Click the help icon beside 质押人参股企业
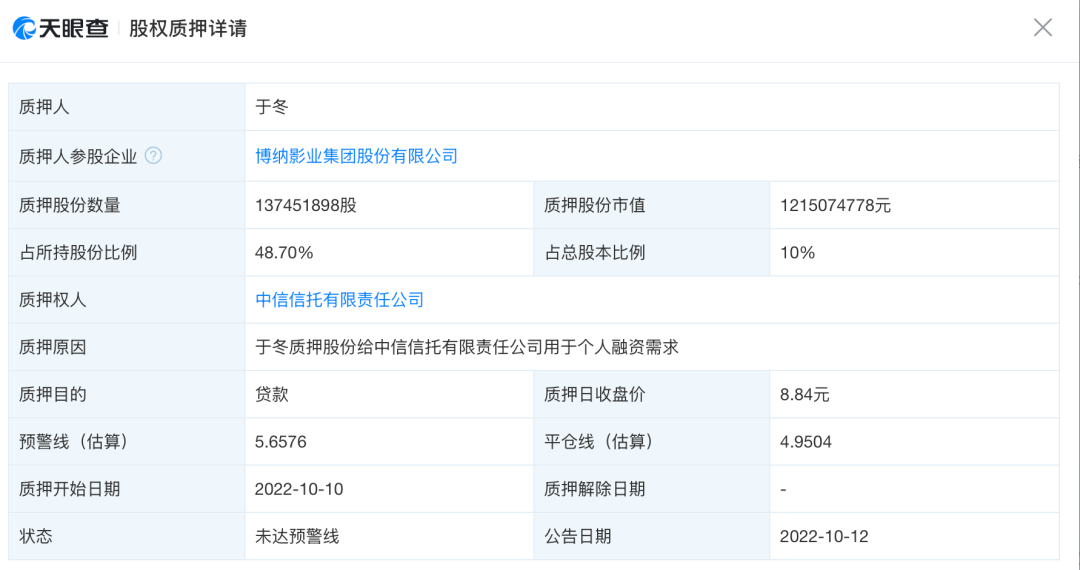 [x=154, y=156]
